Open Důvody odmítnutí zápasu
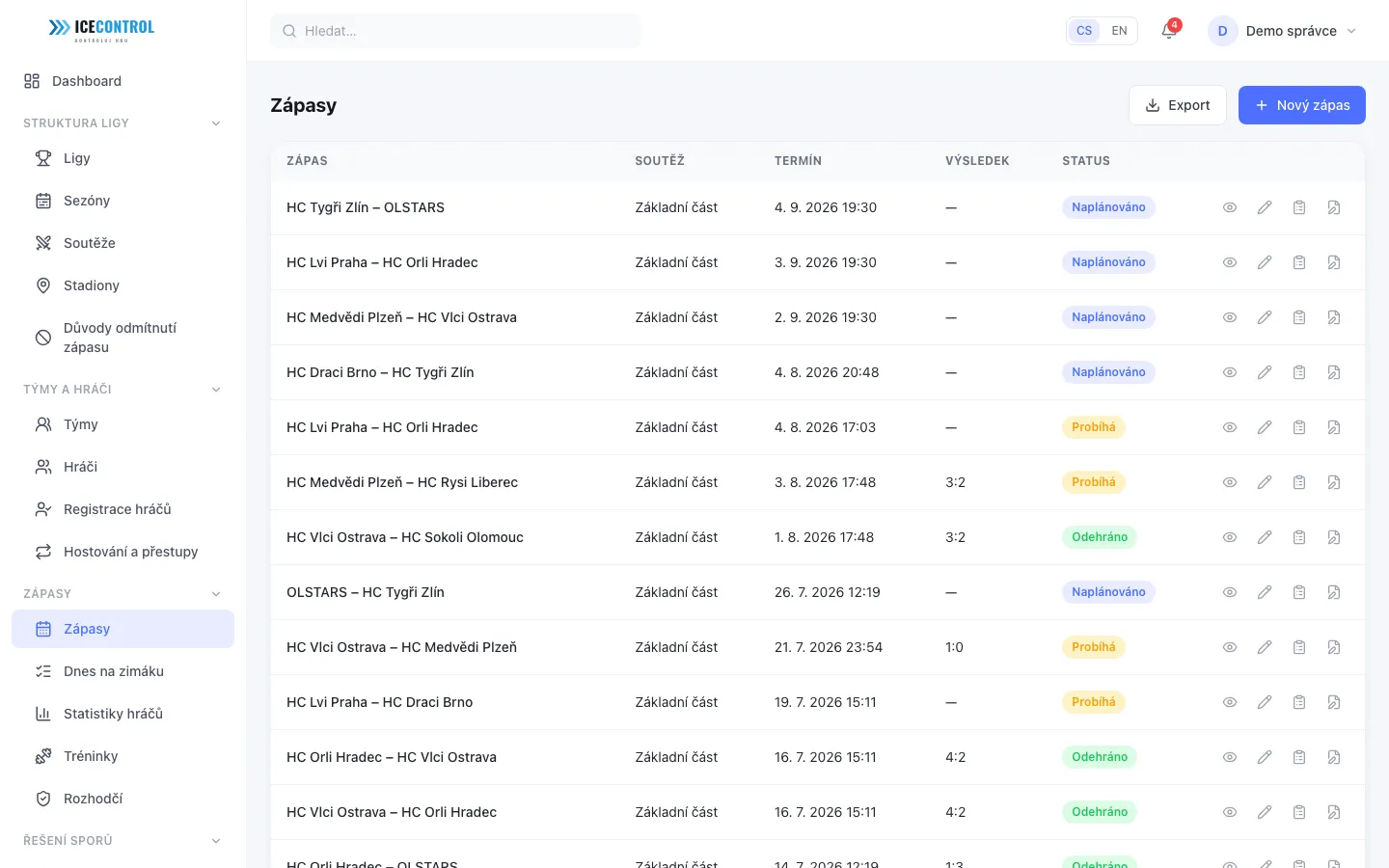This screenshot has width=1389, height=868. tap(123, 338)
